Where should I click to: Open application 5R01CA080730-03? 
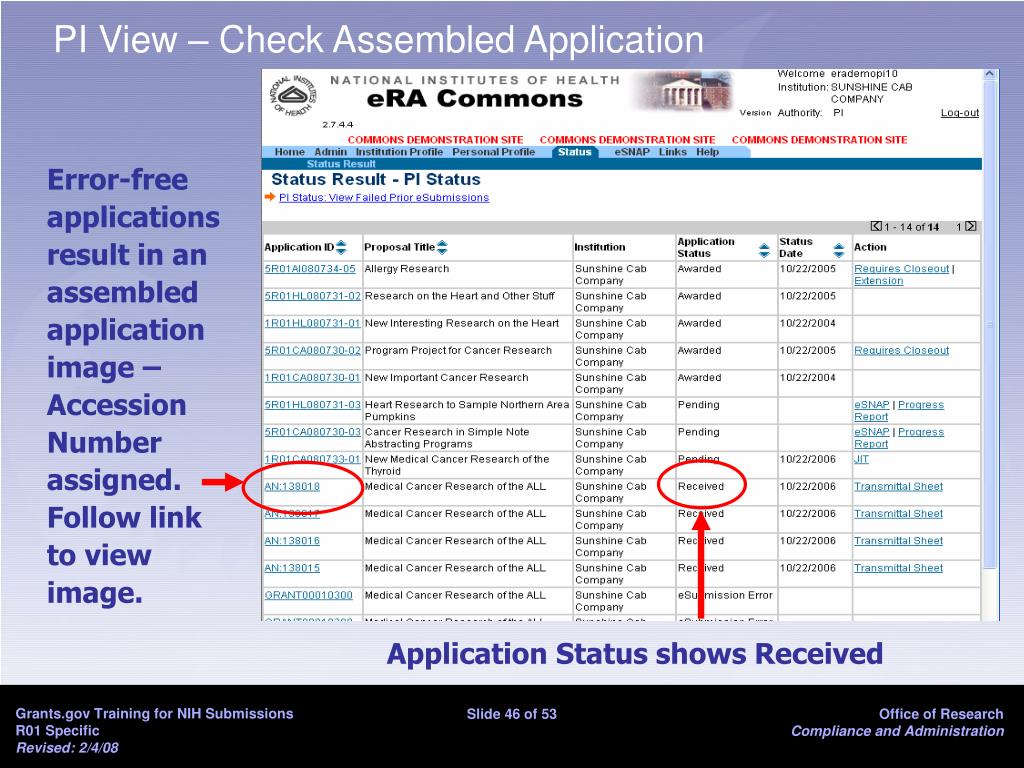[x=312, y=432]
